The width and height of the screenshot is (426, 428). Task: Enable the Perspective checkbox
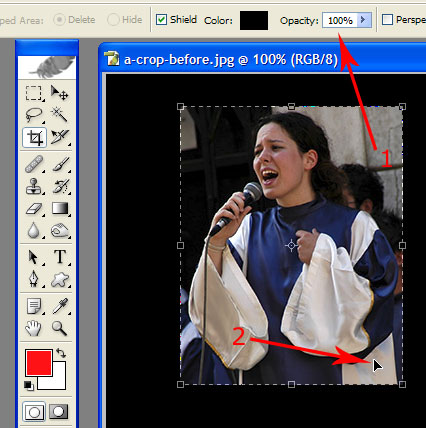pyautogui.click(x=387, y=20)
